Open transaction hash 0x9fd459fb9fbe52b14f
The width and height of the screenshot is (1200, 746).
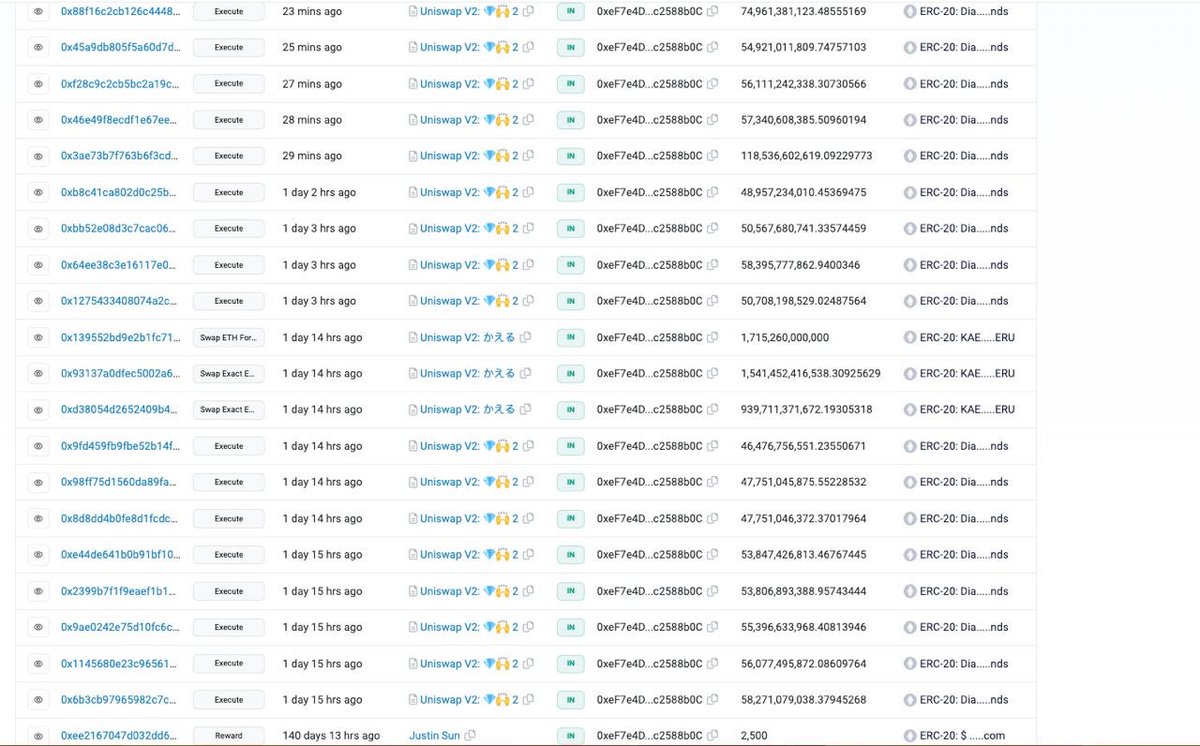coord(120,446)
